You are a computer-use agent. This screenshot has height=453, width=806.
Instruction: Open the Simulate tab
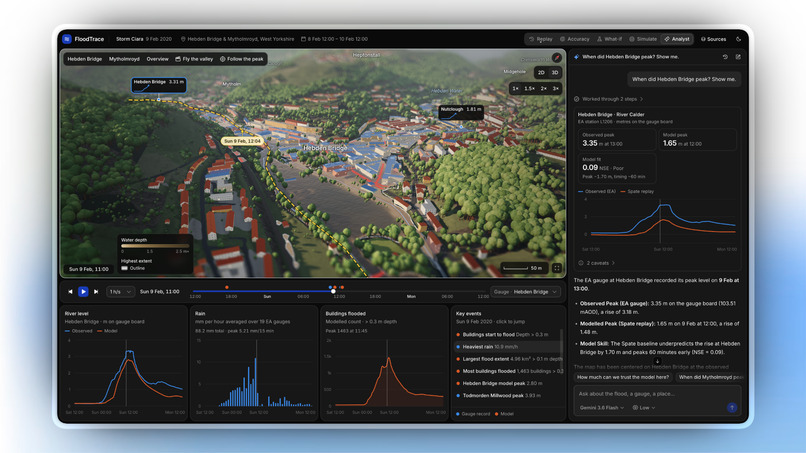[643, 39]
